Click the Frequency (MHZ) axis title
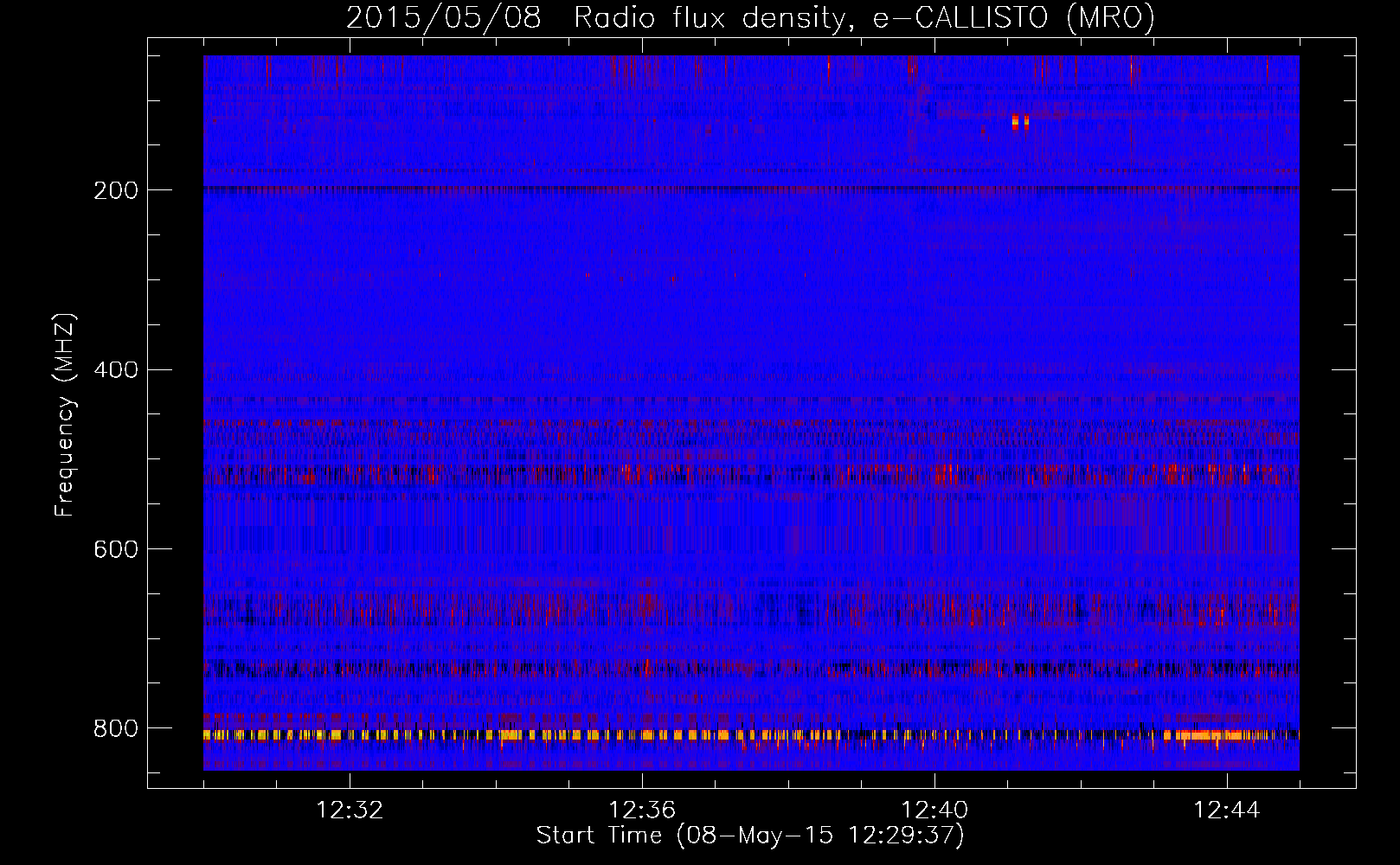Image resolution: width=1400 pixels, height=865 pixels. pos(65,414)
